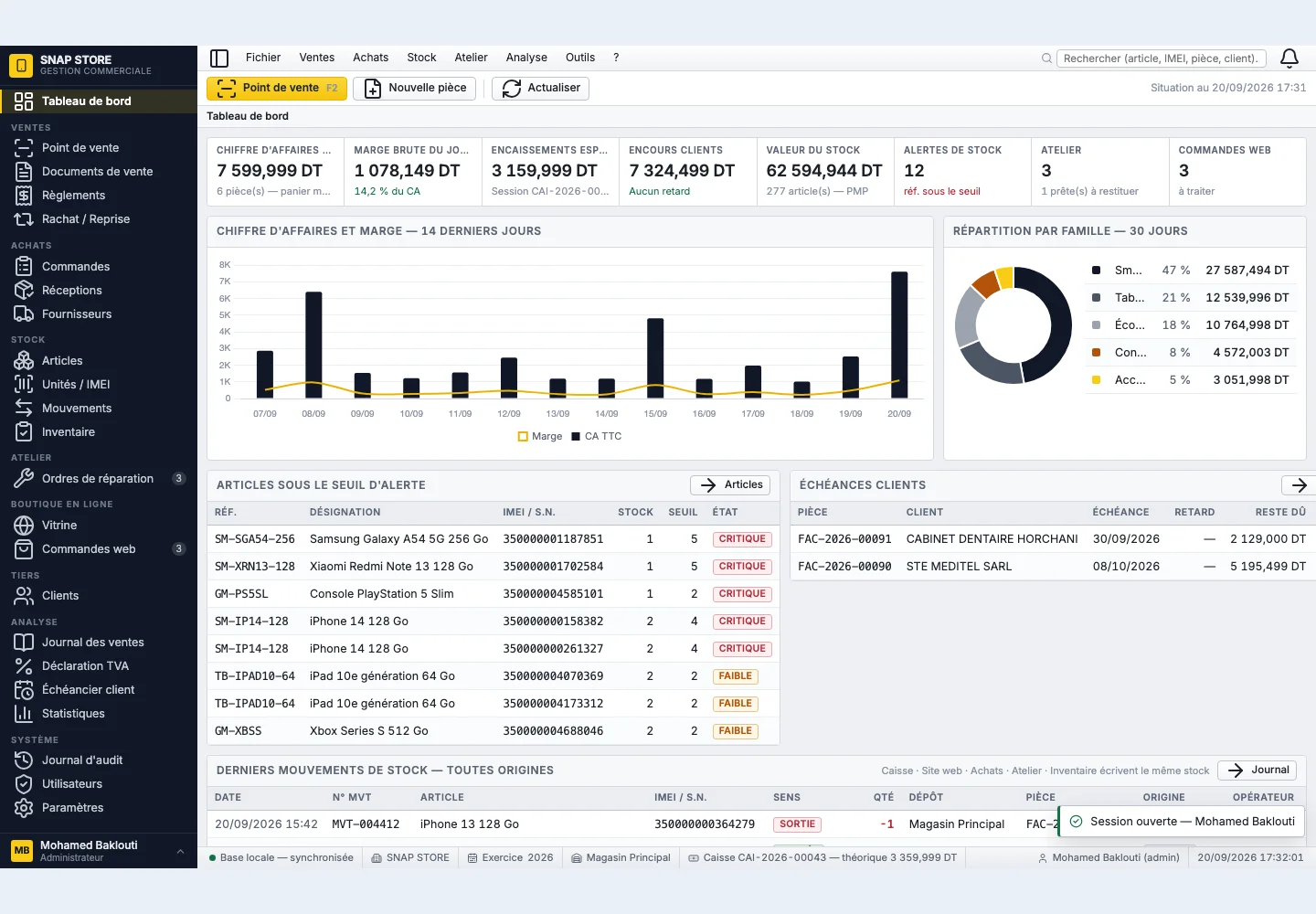The width and height of the screenshot is (1316, 914).
Task: Click the Actualiser button
Action: pos(541,88)
